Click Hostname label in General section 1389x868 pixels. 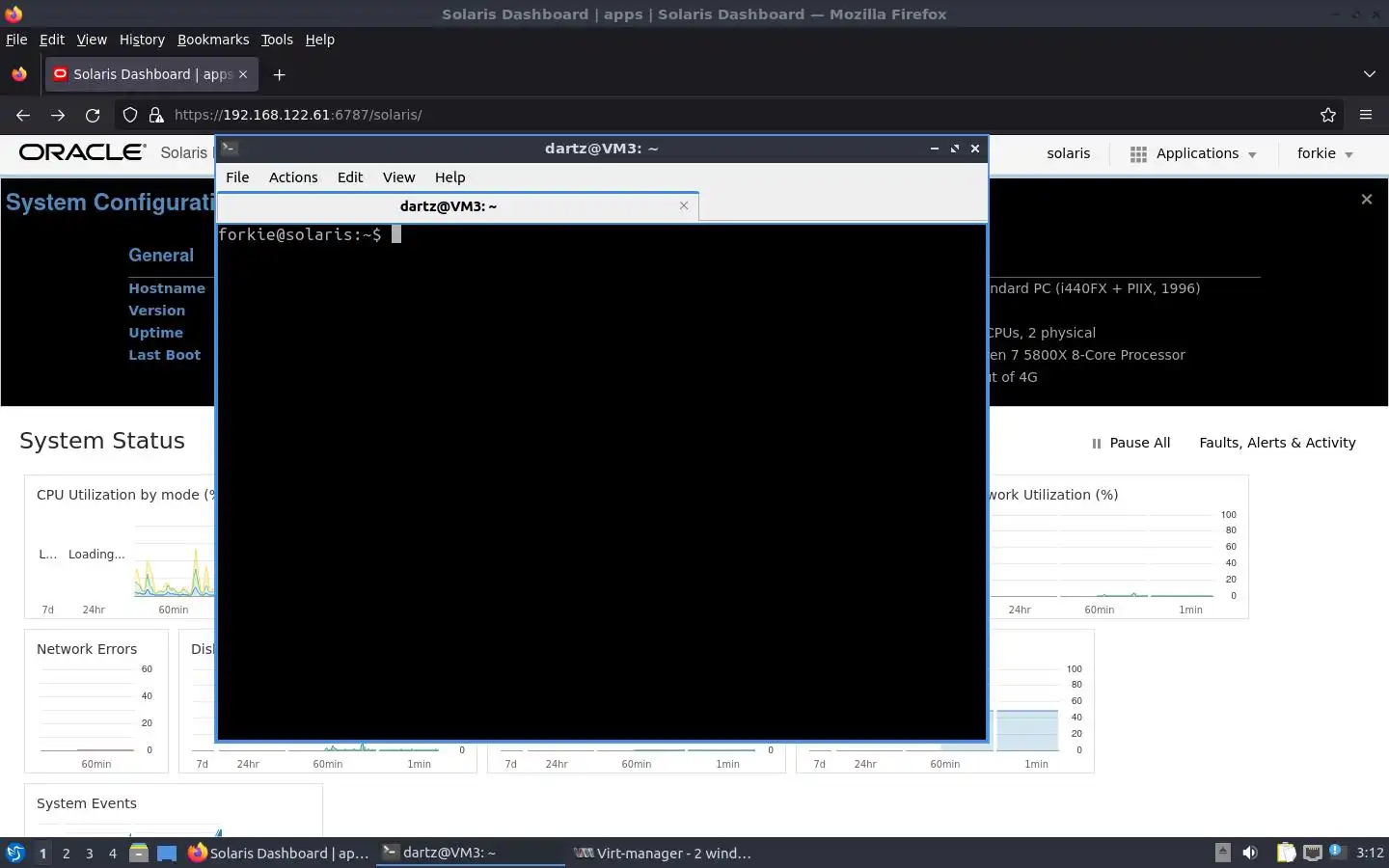(x=167, y=288)
